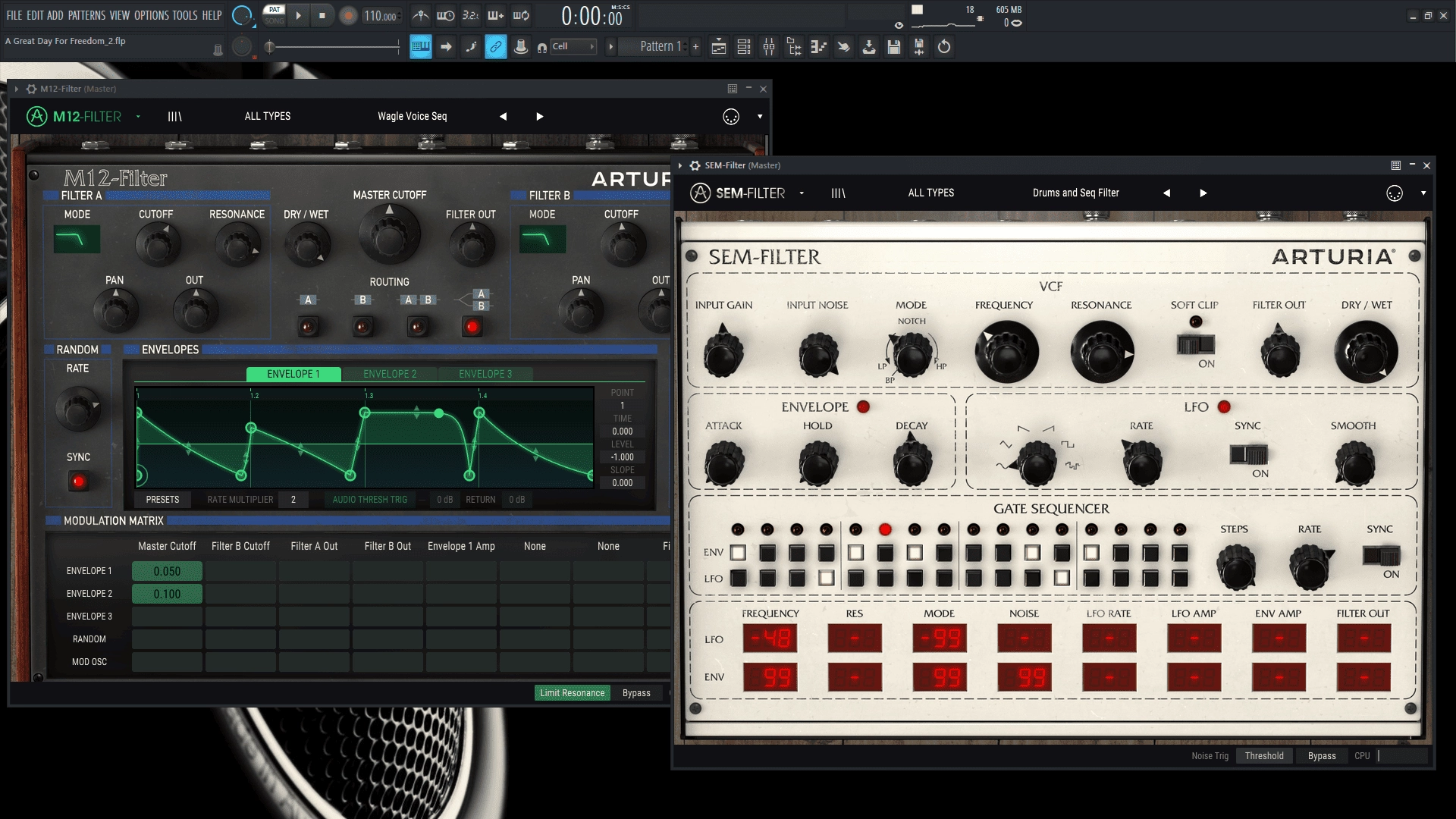Toggle the Random SYNC button

click(x=78, y=482)
